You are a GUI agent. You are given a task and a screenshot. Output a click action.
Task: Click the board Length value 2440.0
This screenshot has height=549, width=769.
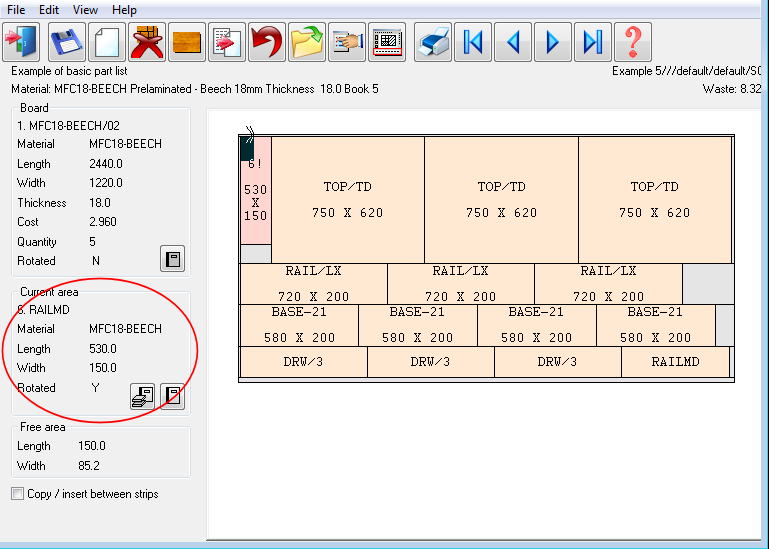[106, 164]
